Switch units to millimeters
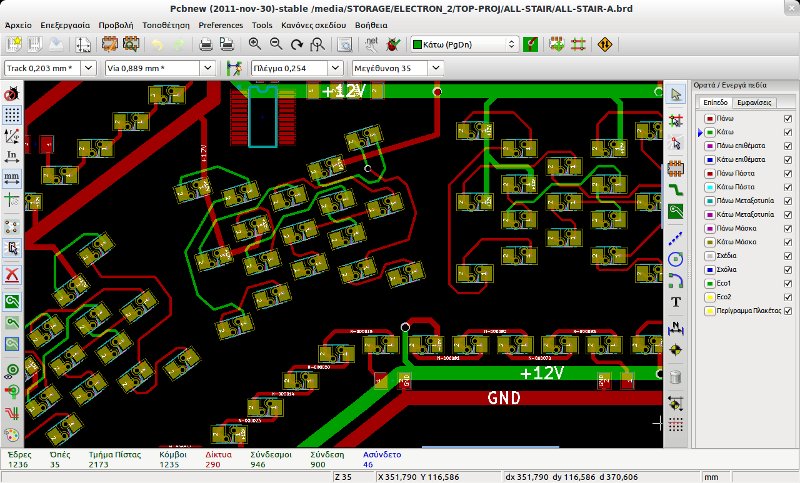 tap(12, 177)
